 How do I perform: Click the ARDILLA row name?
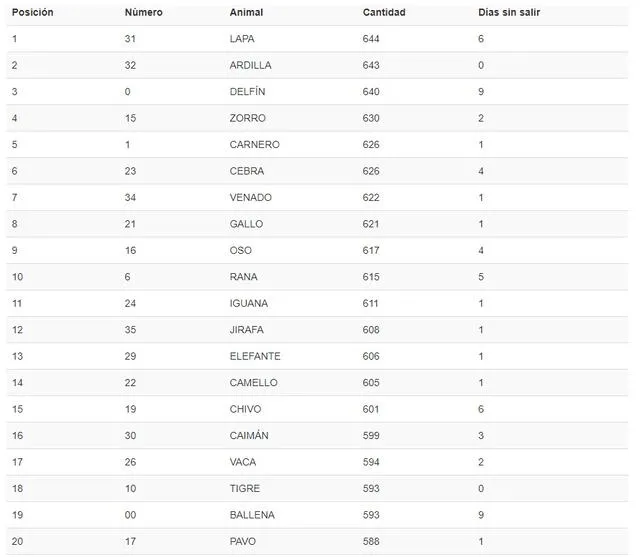250,65
